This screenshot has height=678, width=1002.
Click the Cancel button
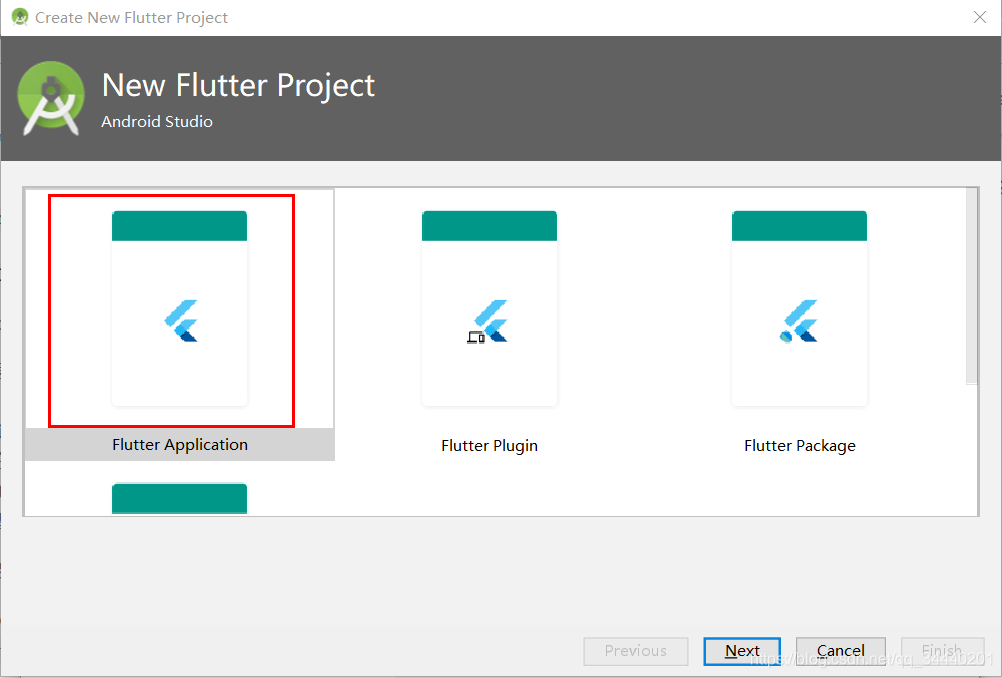(x=840, y=651)
